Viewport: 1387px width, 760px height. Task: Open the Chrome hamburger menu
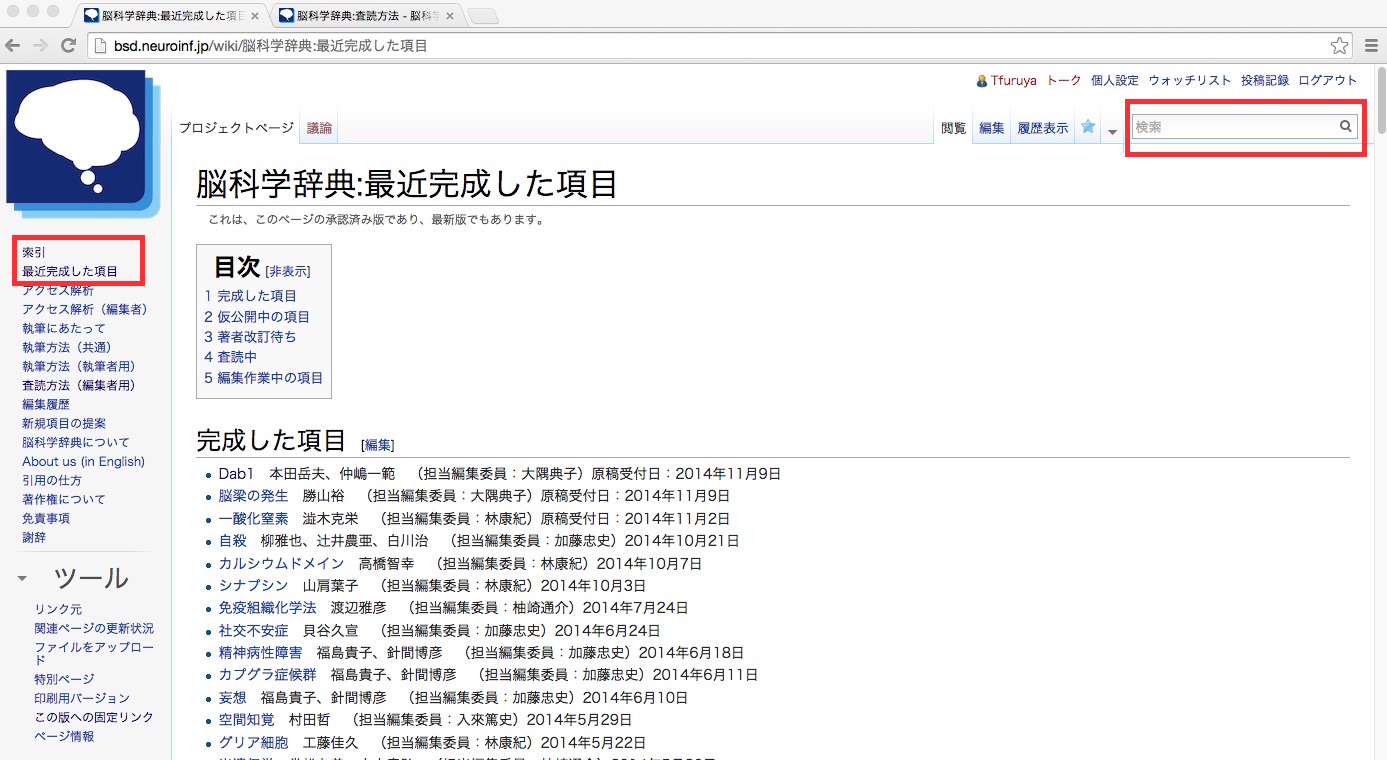coord(1371,45)
